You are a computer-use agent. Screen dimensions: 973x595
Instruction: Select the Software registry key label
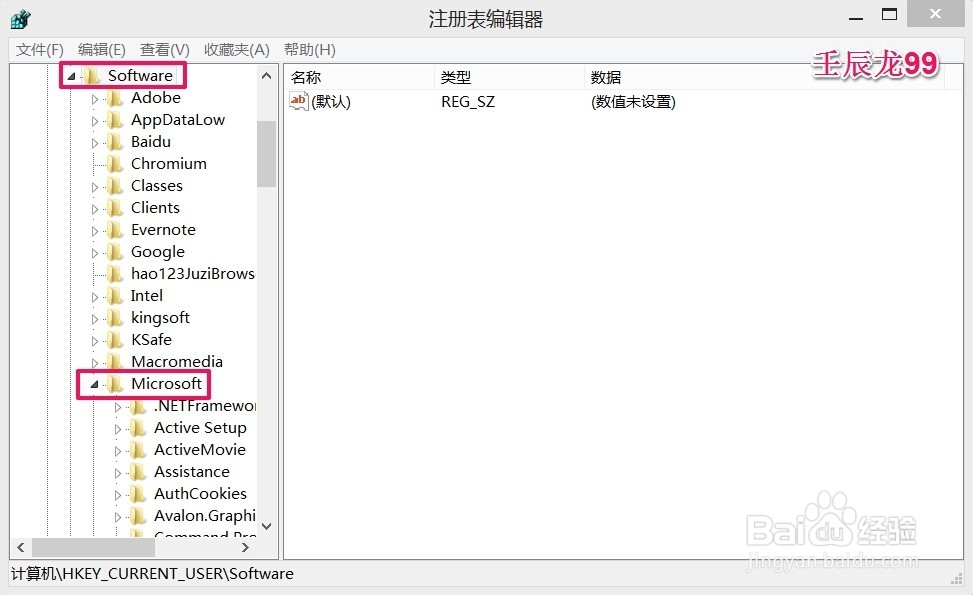pos(140,76)
